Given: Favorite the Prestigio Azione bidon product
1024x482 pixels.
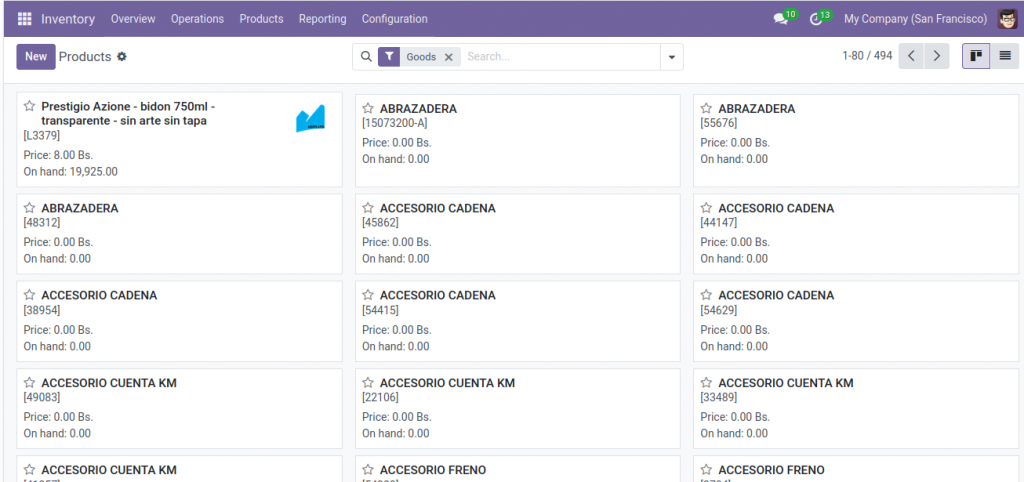Looking at the screenshot, I should [30, 106].
